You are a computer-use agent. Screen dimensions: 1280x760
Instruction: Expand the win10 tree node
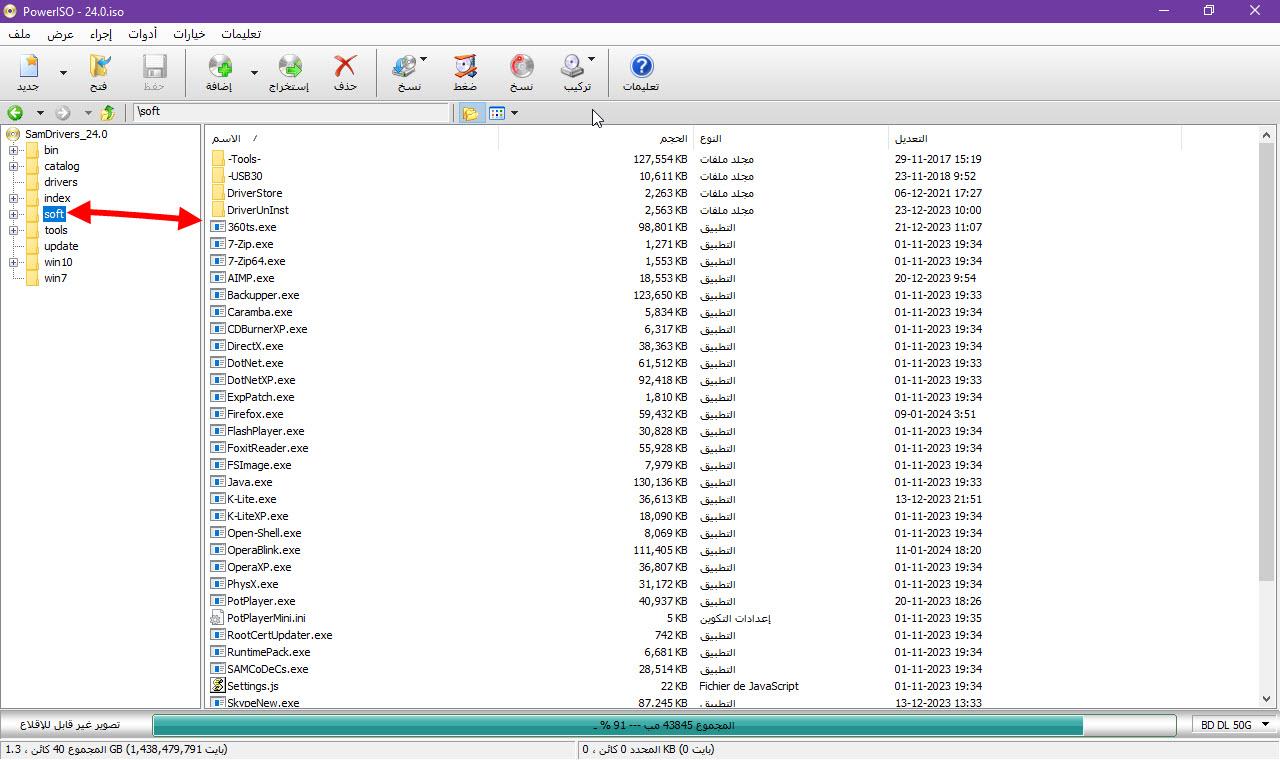[14, 262]
